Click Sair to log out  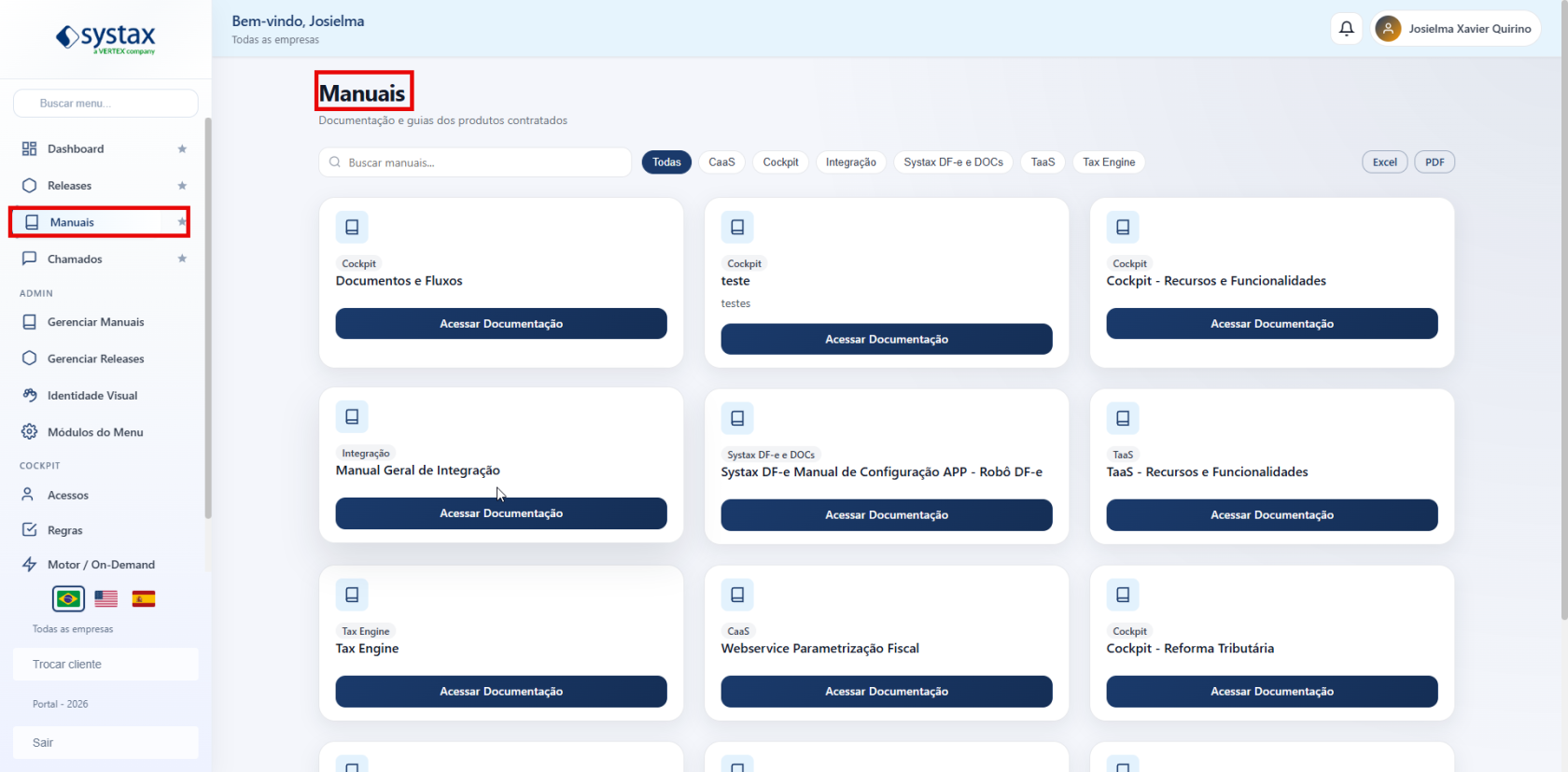(105, 743)
